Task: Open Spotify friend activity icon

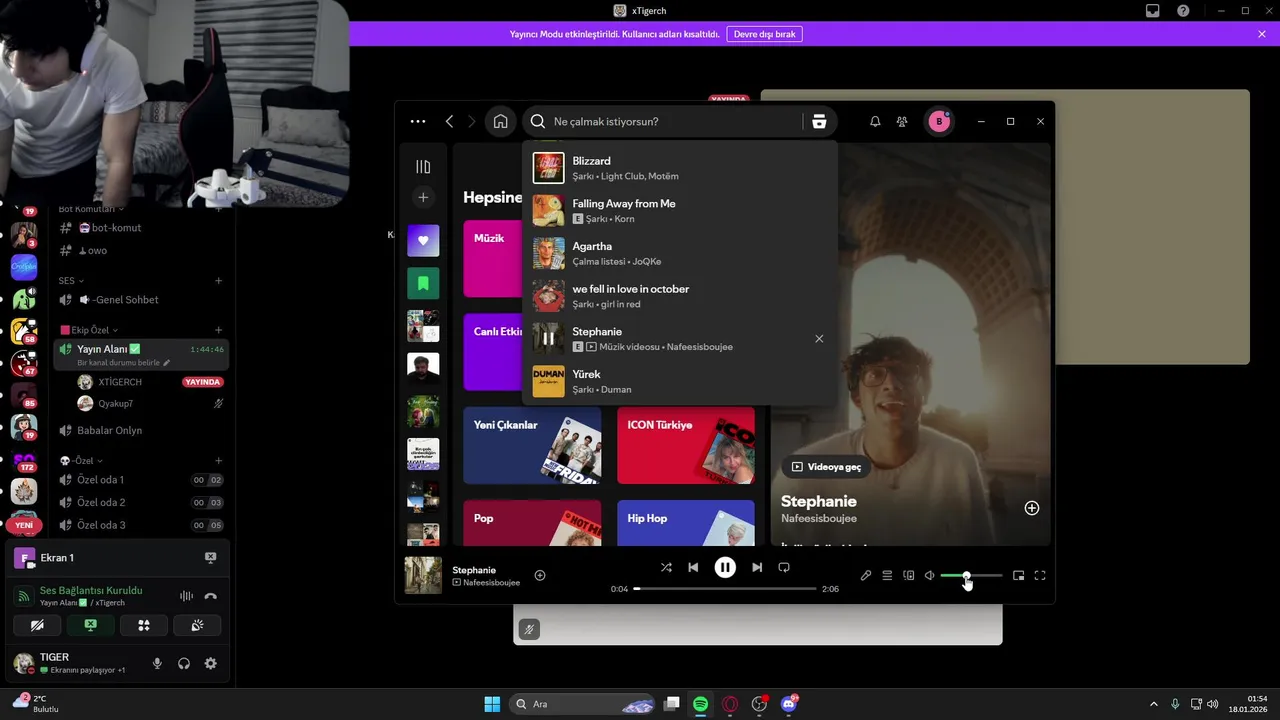Action: [x=902, y=121]
